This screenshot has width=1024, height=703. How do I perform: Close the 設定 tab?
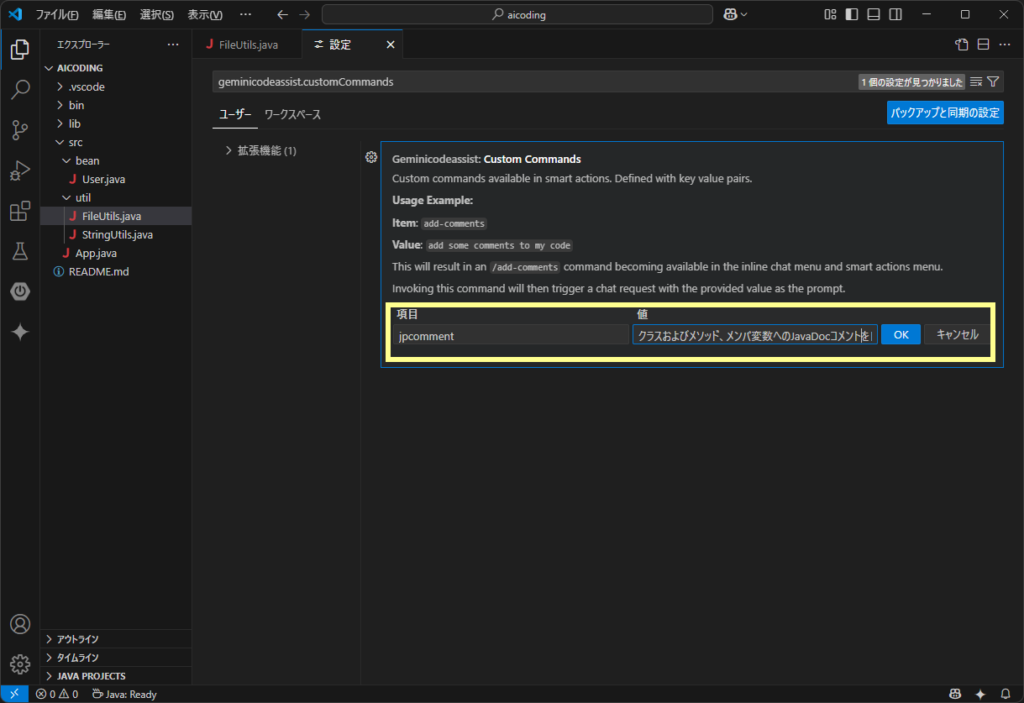[391, 44]
